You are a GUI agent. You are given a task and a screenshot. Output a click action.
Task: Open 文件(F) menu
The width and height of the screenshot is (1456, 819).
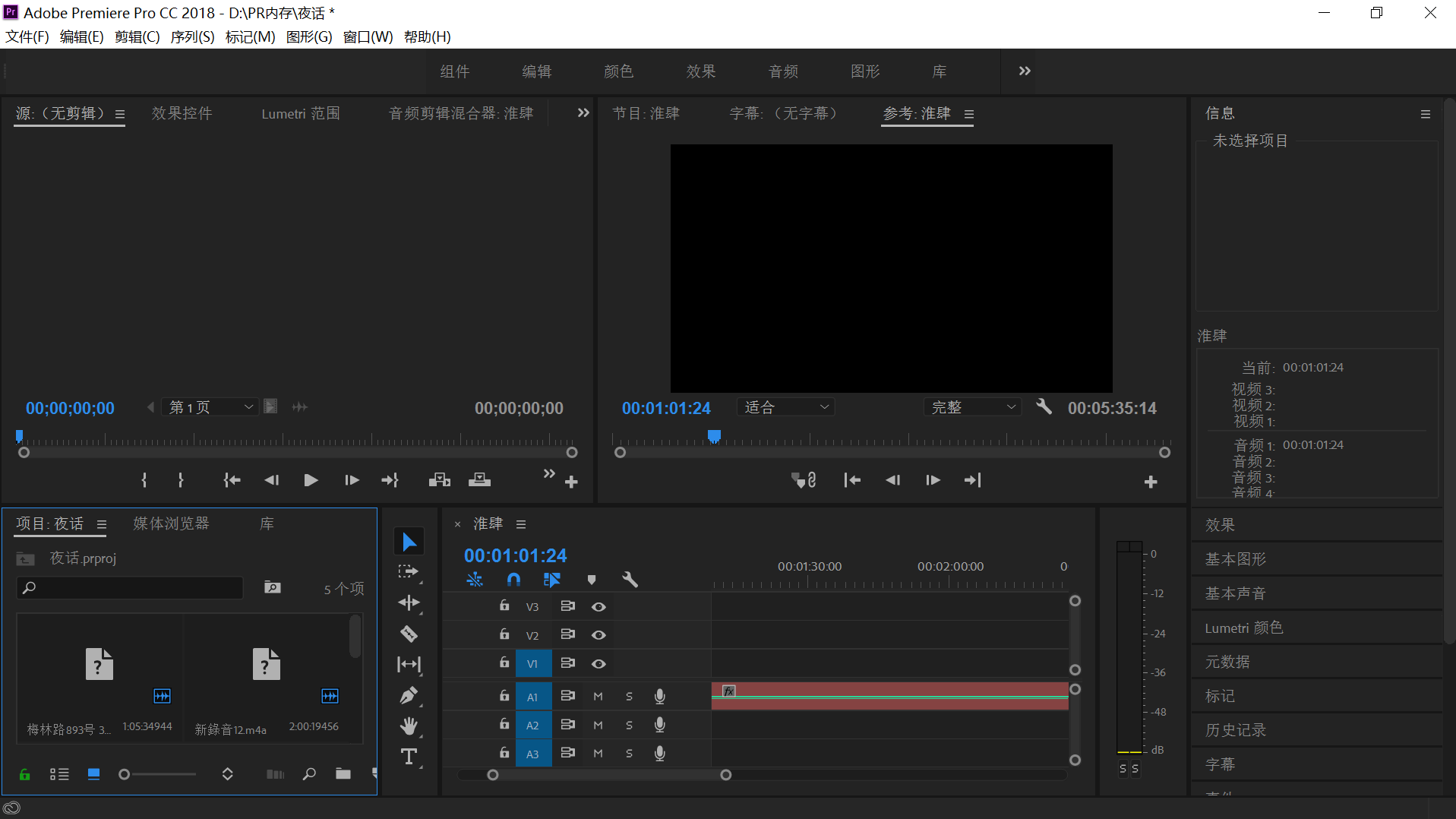click(27, 36)
